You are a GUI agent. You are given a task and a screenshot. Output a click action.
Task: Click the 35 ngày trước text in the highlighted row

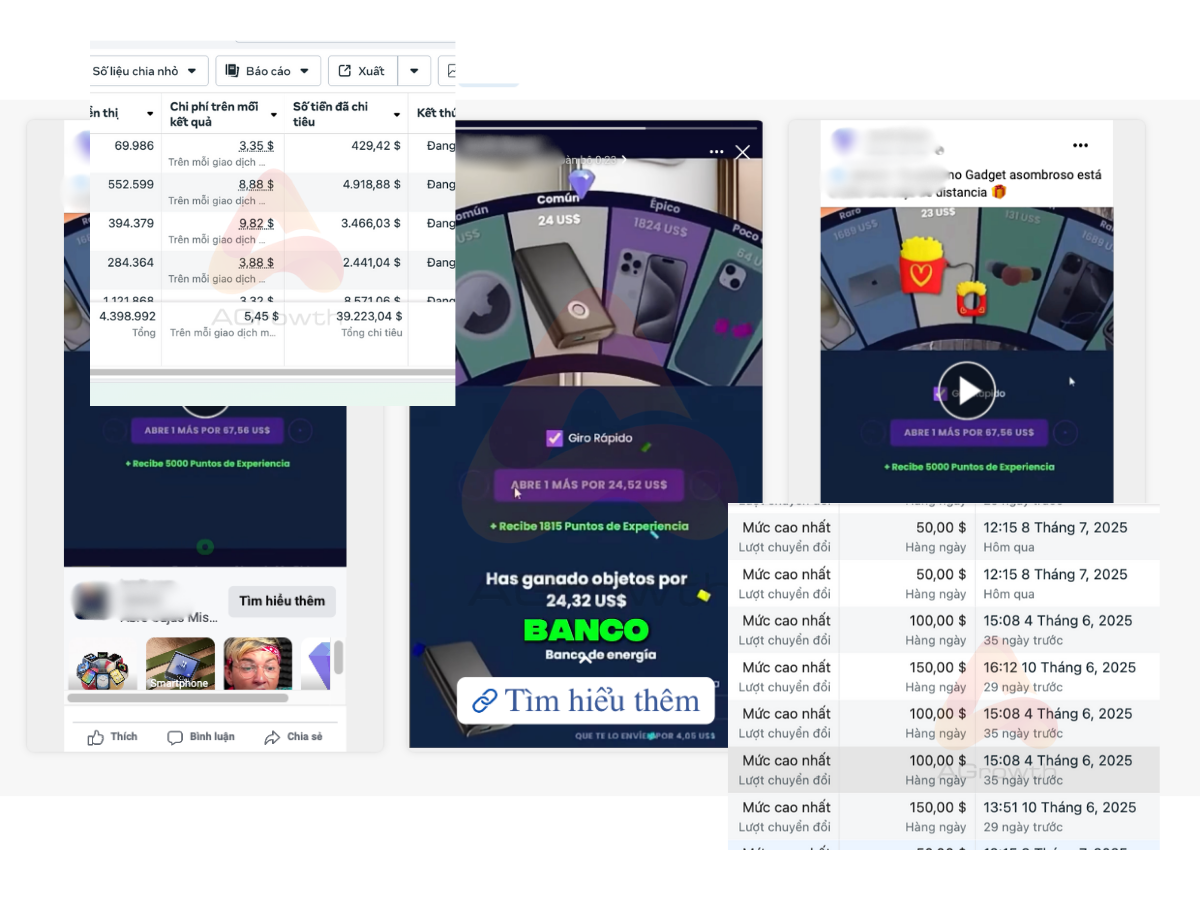[1023, 780]
